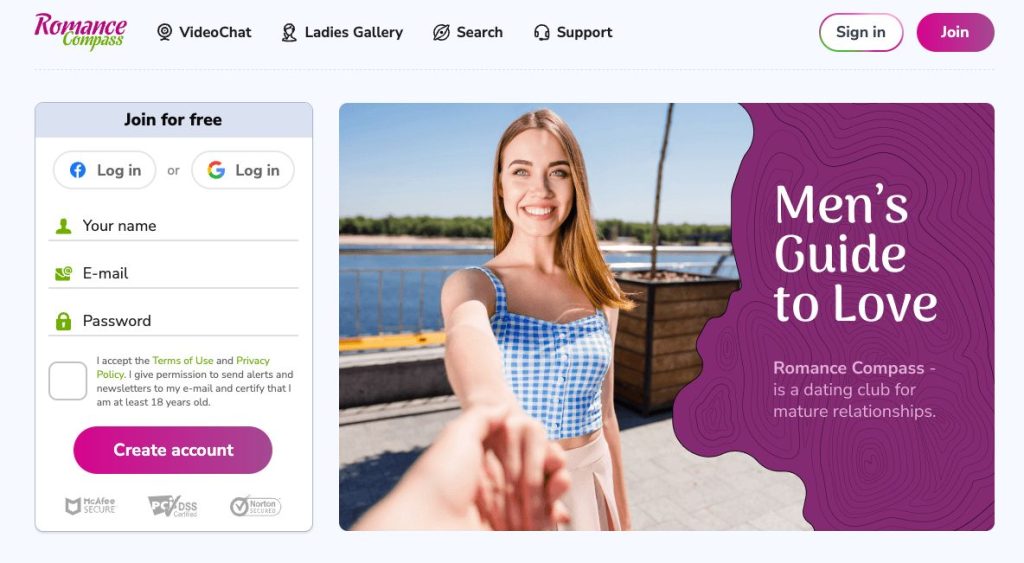The image size is (1024, 563).
Task: Click the Romance Compass logo
Action: 80,31
